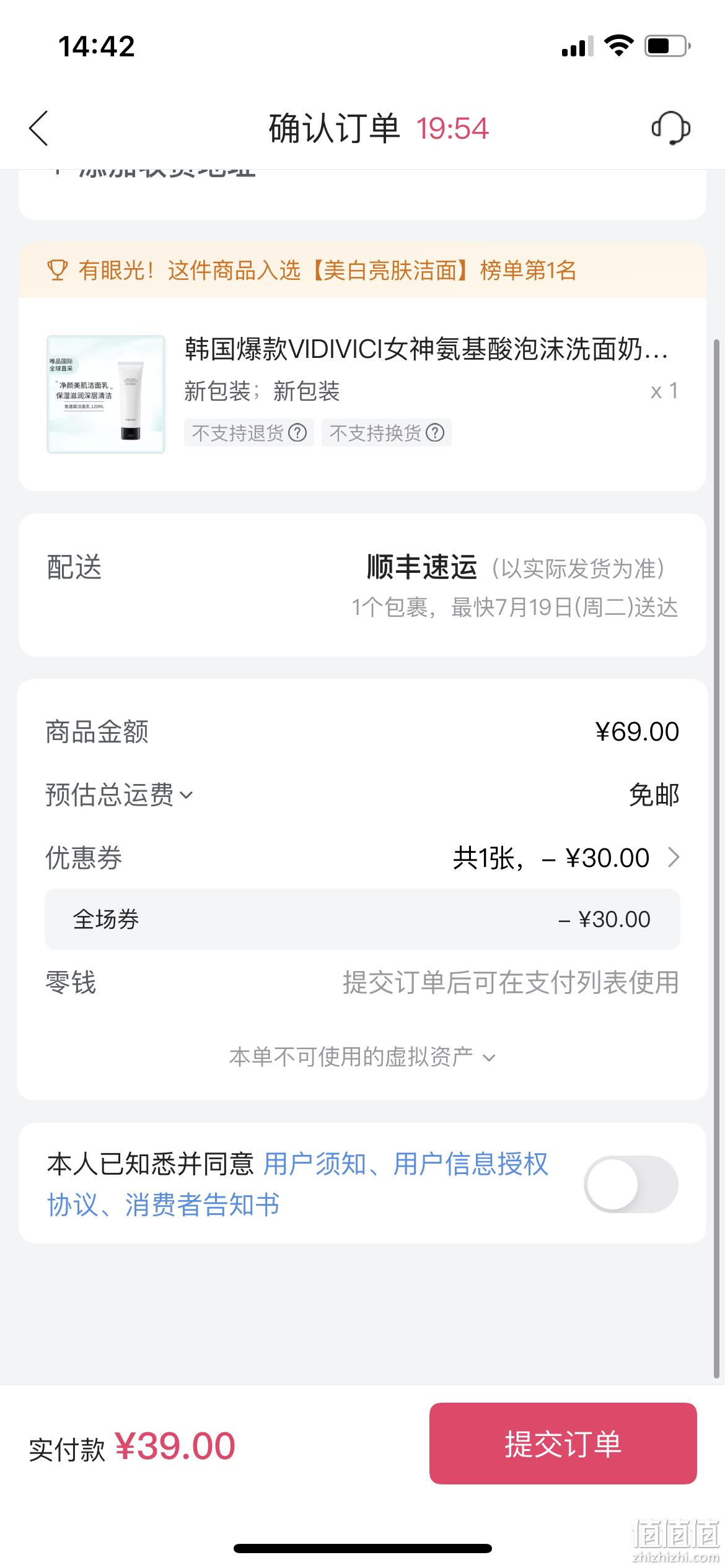Toggle the user agreement consent switch
This screenshot has height=1568, width=725.
[631, 1184]
